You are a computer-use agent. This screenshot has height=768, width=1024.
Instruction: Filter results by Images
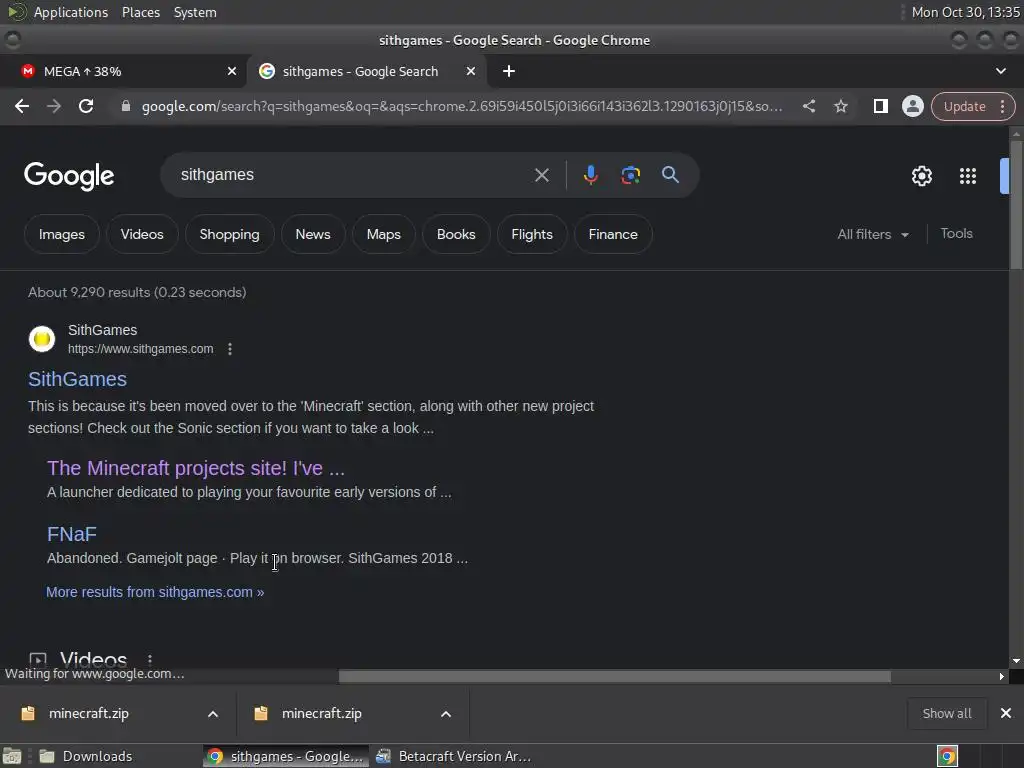click(61, 234)
